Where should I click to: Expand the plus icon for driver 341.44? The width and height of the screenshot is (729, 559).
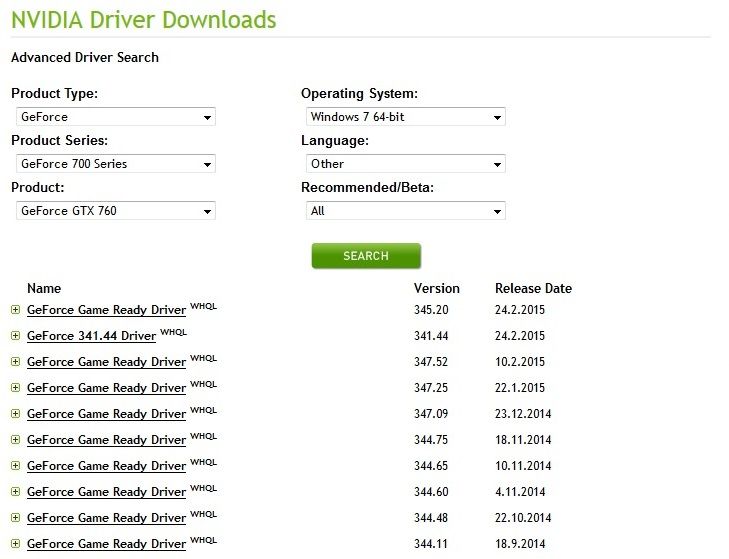coord(16,336)
